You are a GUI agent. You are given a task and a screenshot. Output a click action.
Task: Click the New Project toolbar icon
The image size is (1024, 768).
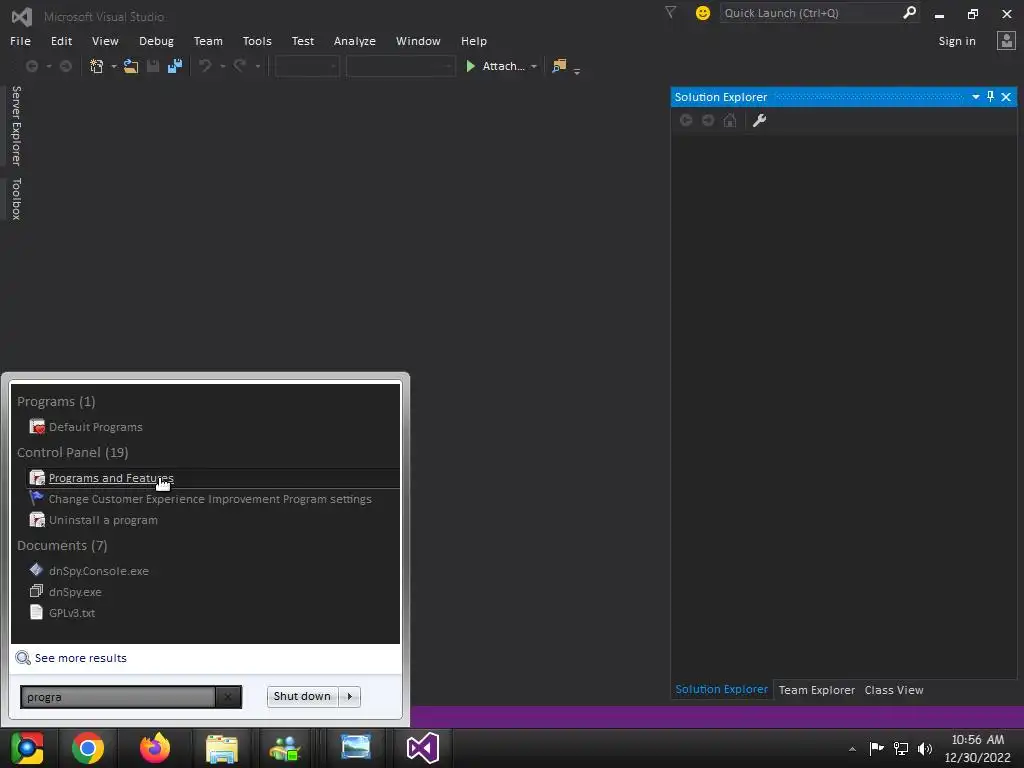(x=97, y=66)
